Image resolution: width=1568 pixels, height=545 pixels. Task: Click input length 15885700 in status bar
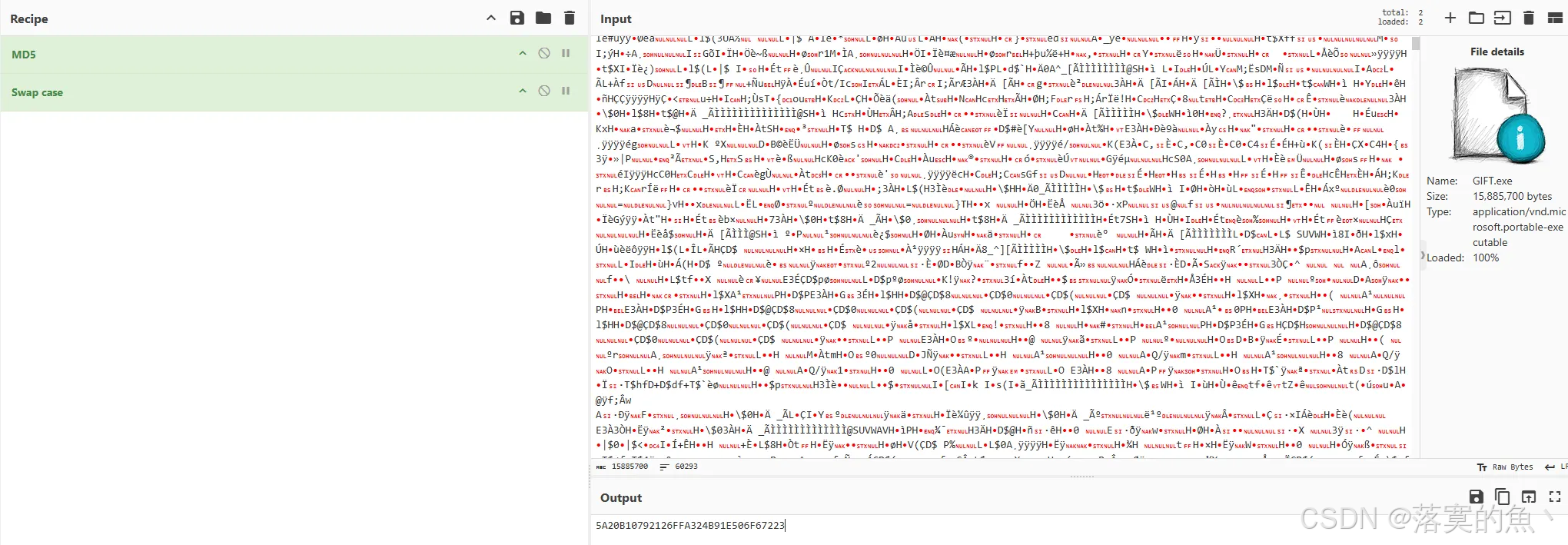(623, 467)
